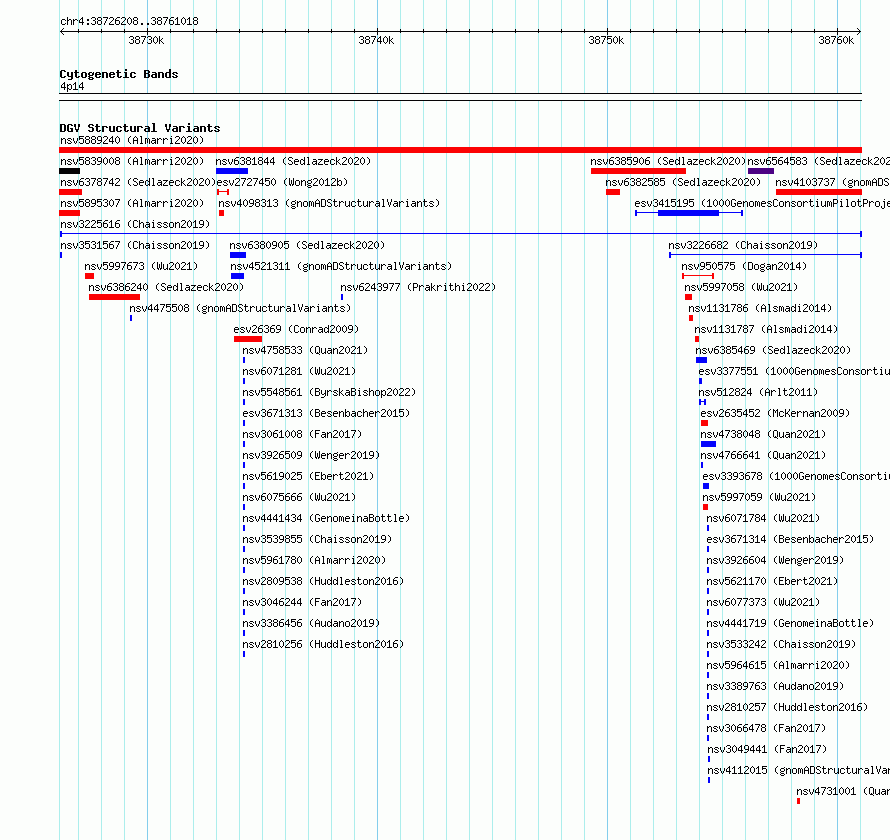Click the nsv5839008 (Almarri2020) variant label
The width and height of the screenshot is (890, 840).
[132, 161]
